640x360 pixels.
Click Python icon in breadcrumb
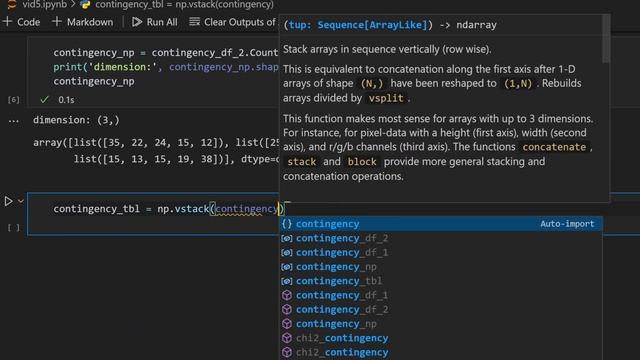pos(85,4)
